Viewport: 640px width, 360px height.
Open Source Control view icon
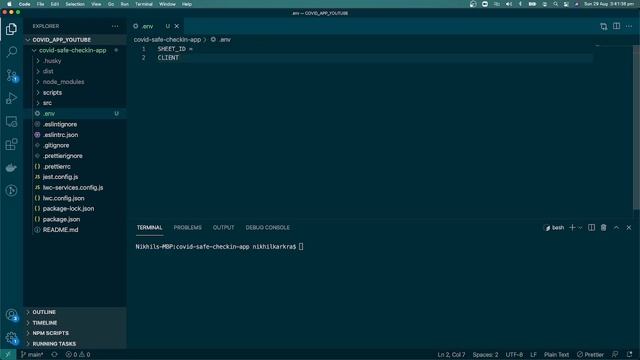click(11, 76)
